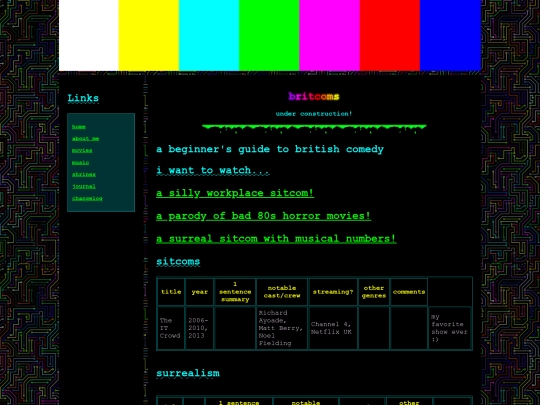The image size is (540, 405).
Task: Click the 'surrealism' section heading
Action: tap(188, 373)
